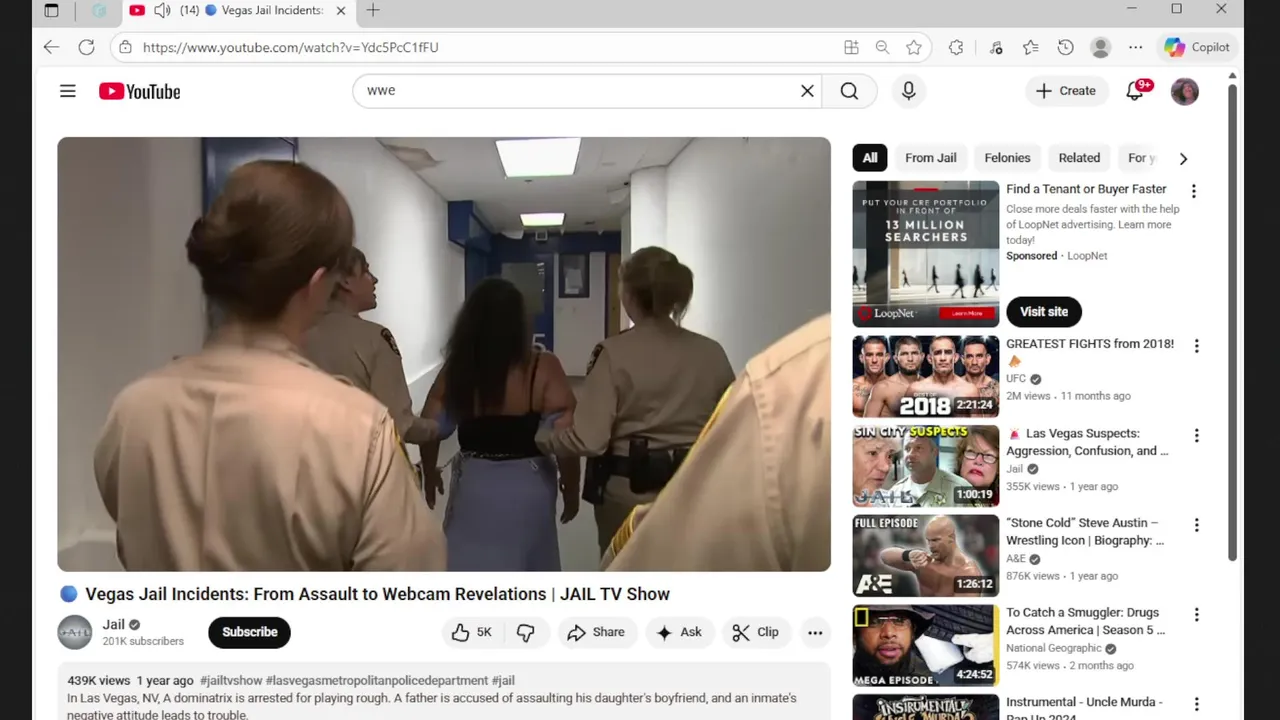The width and height of the screenshot is (1280, 720).
Task: Open YouTube notifications bell
Action: [x=1135, y=91]
